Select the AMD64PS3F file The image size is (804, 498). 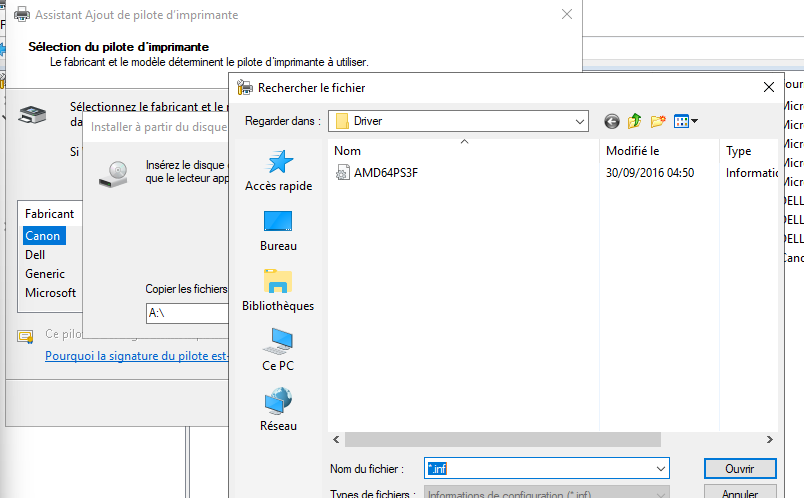pyautogui.click(x=387, y=172)
